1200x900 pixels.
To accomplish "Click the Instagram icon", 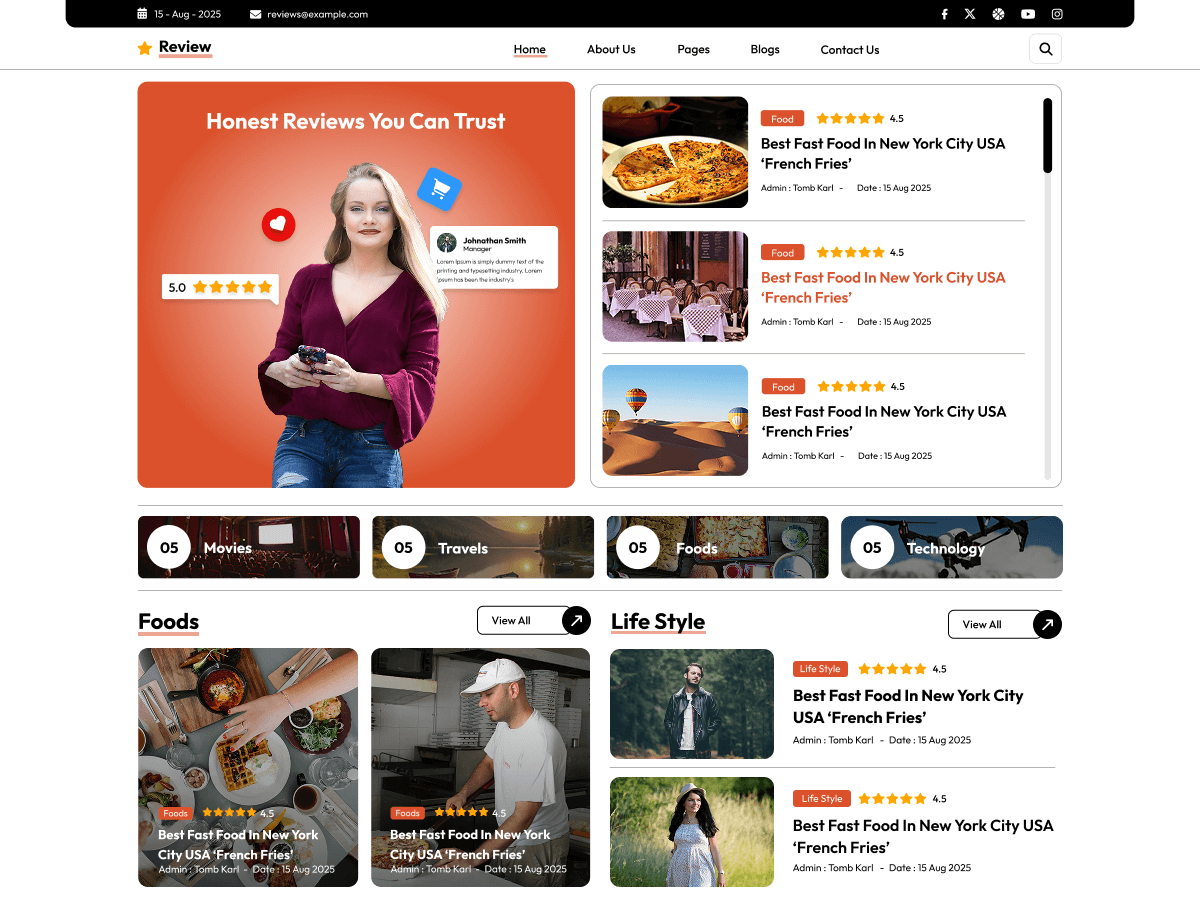I will pyautogui.click(x=1057, y=13).
